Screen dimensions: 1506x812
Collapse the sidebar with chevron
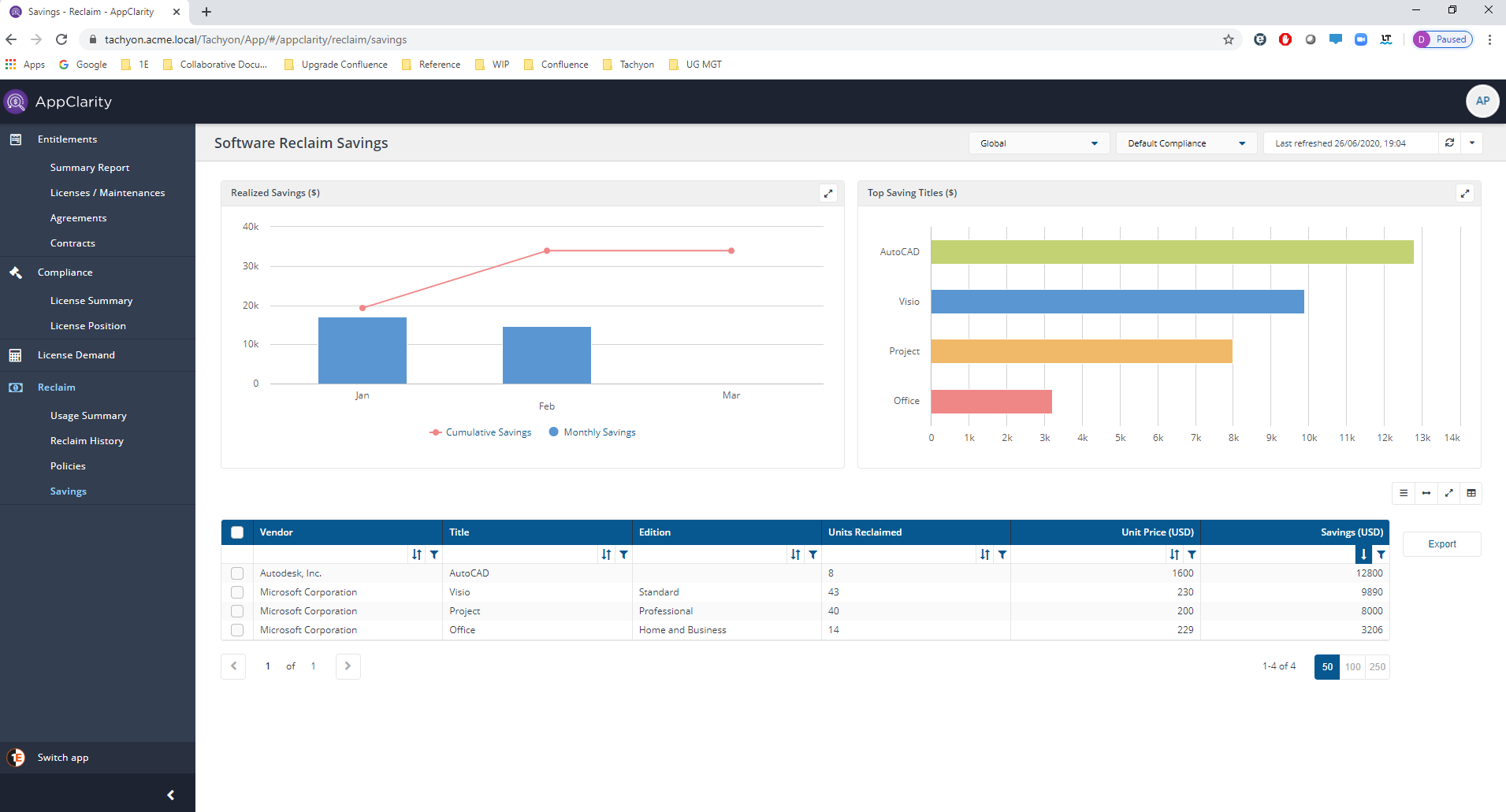click(x=170, y=795)
